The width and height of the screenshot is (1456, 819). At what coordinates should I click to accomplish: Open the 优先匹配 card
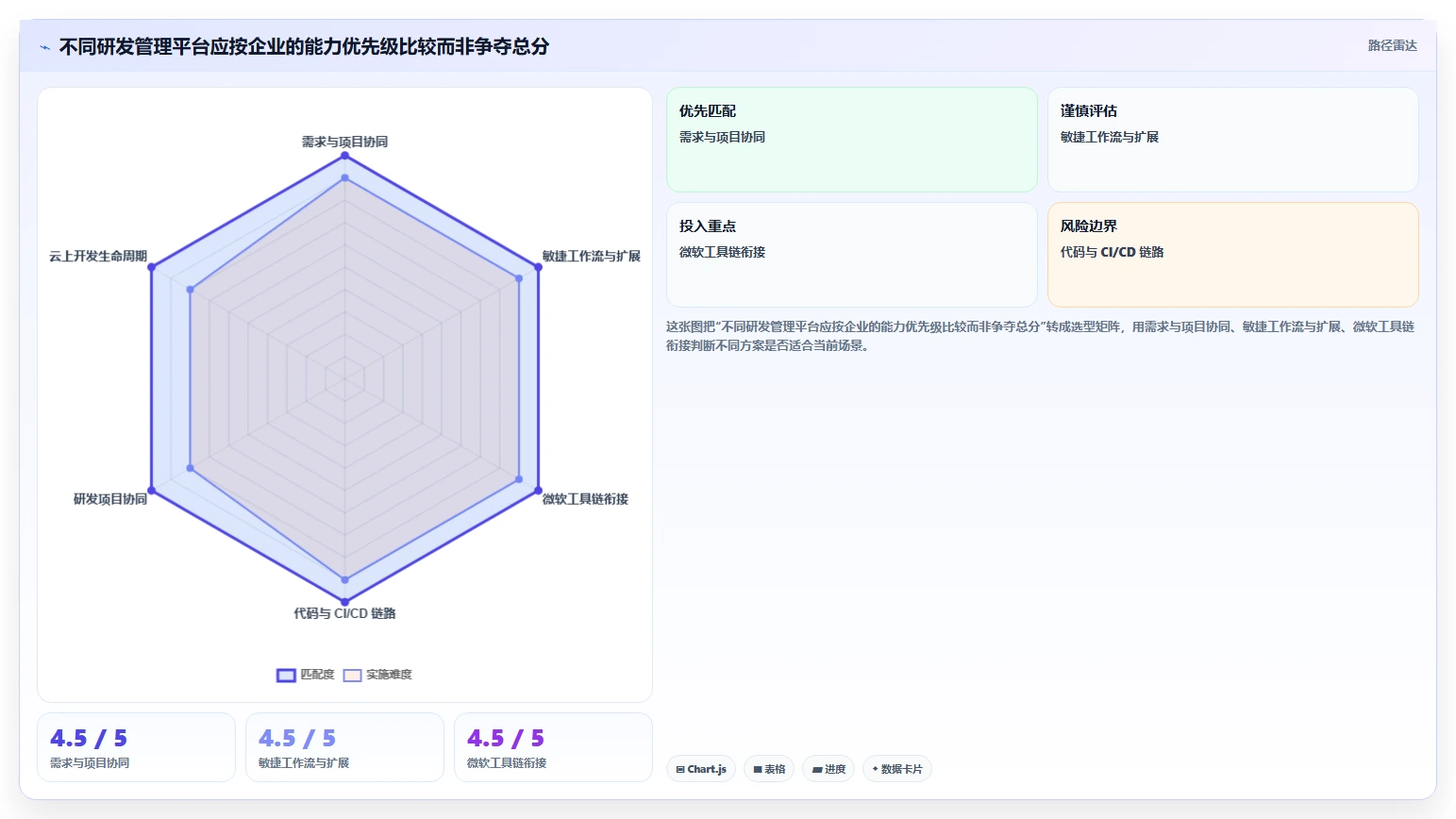tap(852, 140)
